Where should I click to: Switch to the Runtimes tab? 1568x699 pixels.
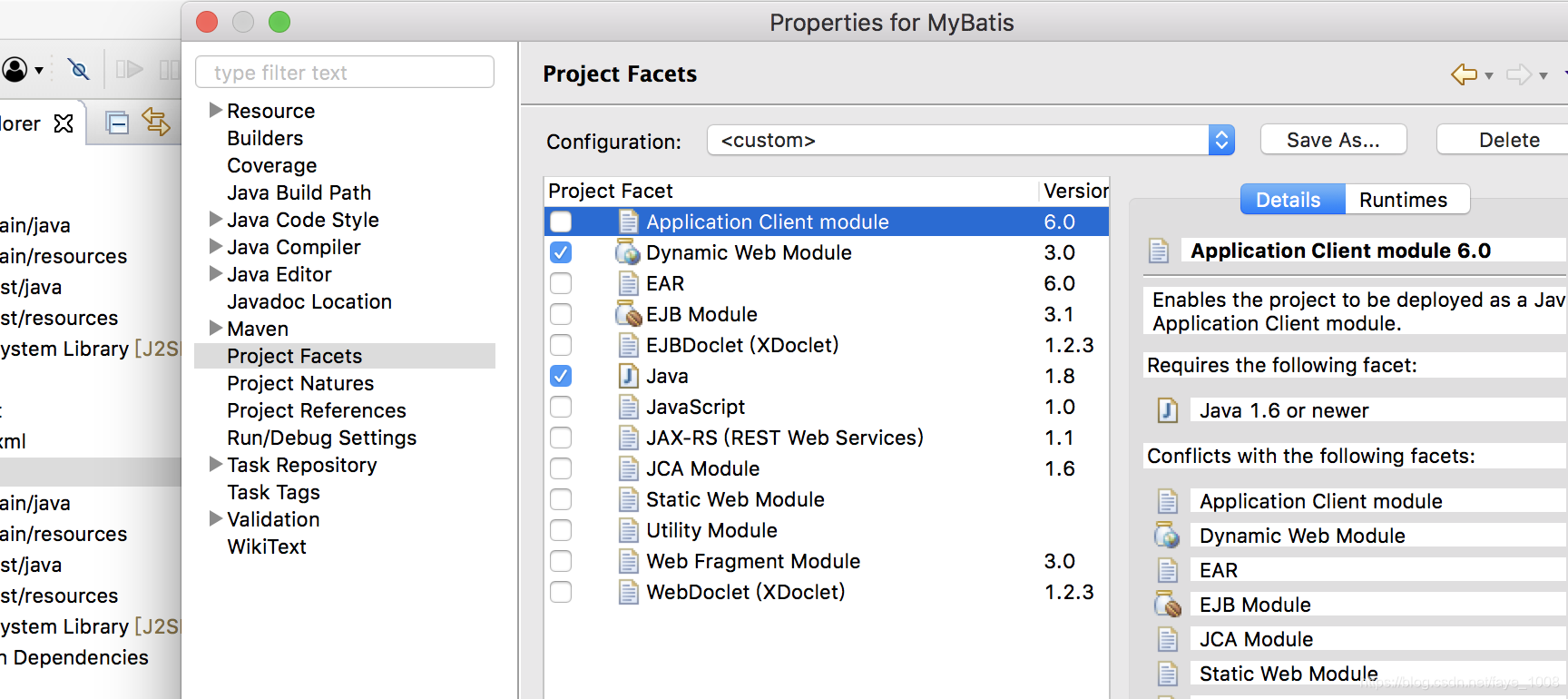1406,200
